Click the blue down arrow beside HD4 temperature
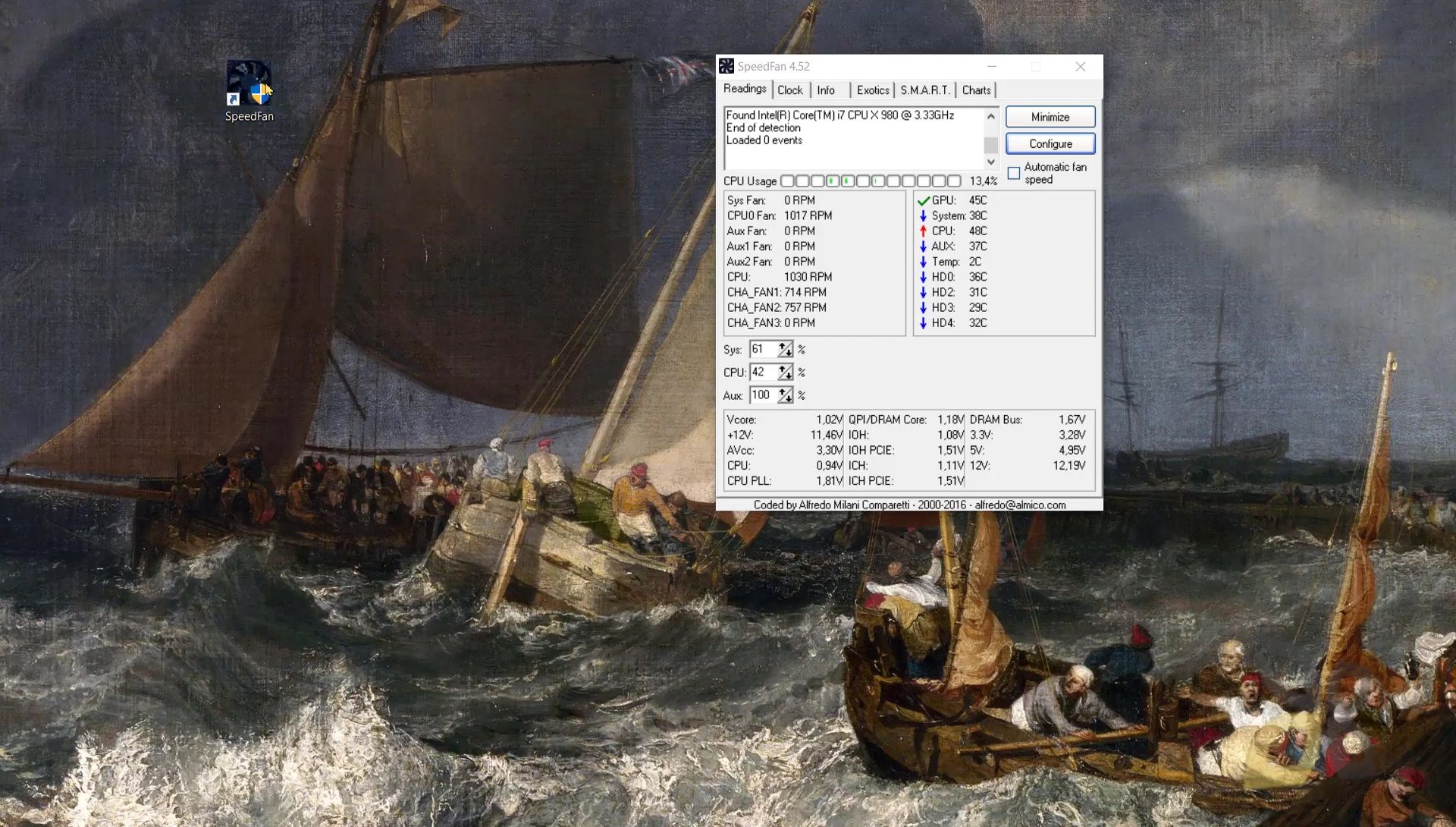The height and width of the screenshot is (827, 1456). (x=924, y=322)
